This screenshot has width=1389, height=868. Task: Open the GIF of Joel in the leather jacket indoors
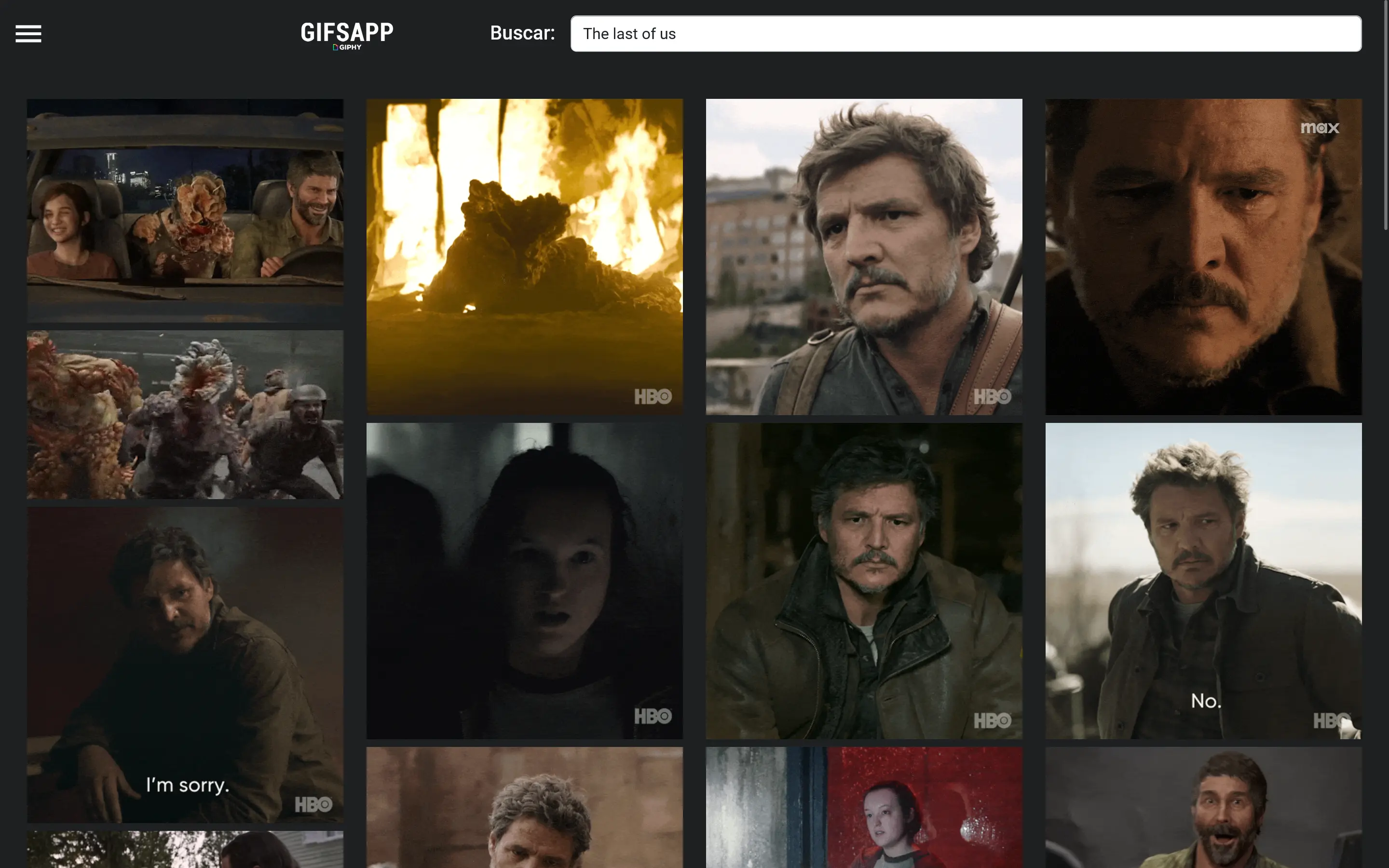864,581
